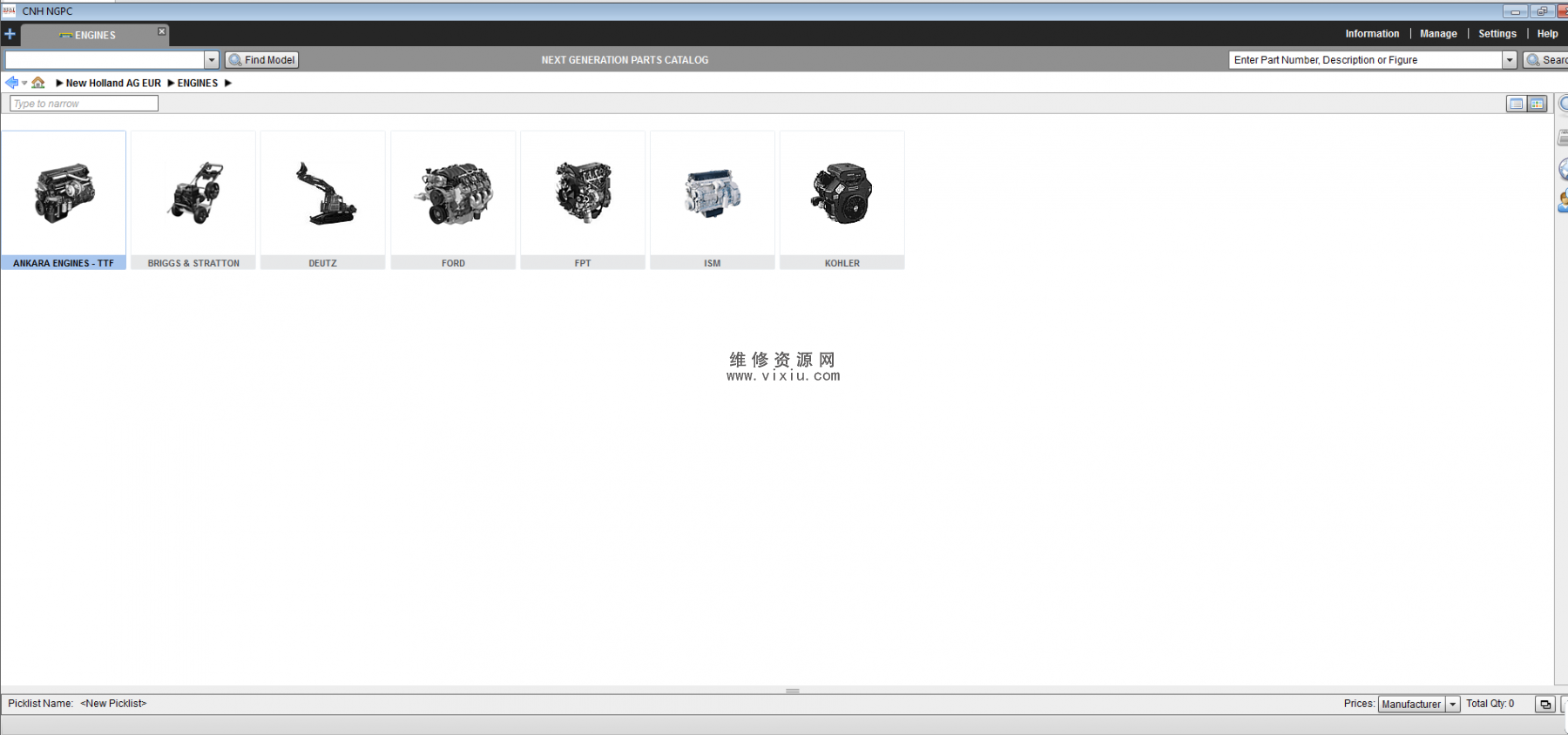Click the ISM label
The image size is (1568, 735).
(713, 263)
